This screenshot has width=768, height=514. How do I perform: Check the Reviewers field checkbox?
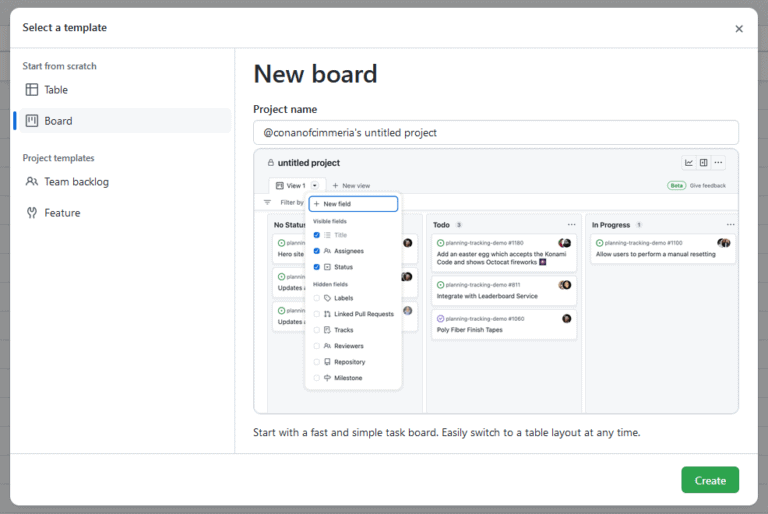click(x=316, y=346)
